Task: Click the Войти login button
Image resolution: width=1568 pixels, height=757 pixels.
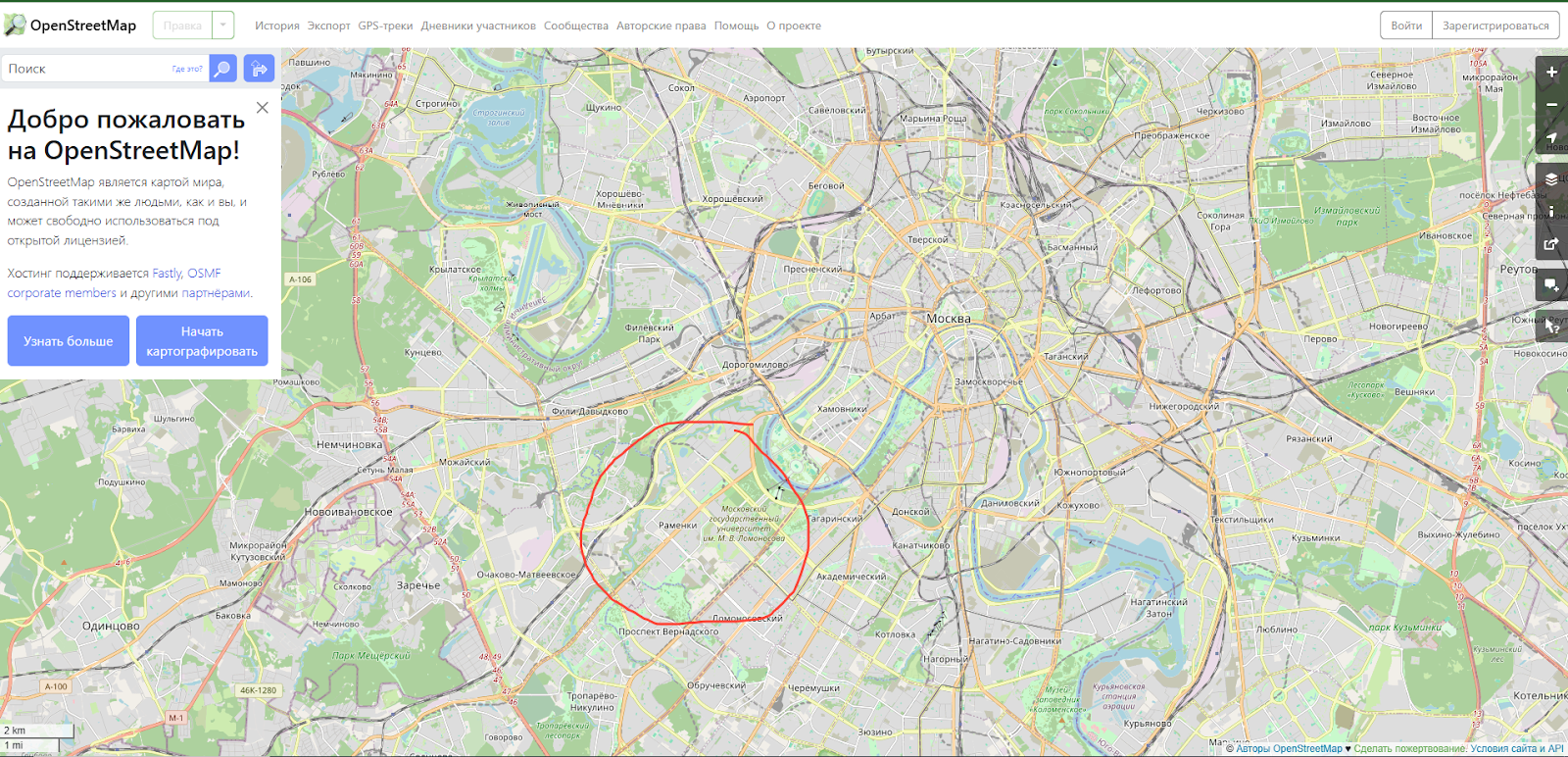Action: (x=1406, y=25)
